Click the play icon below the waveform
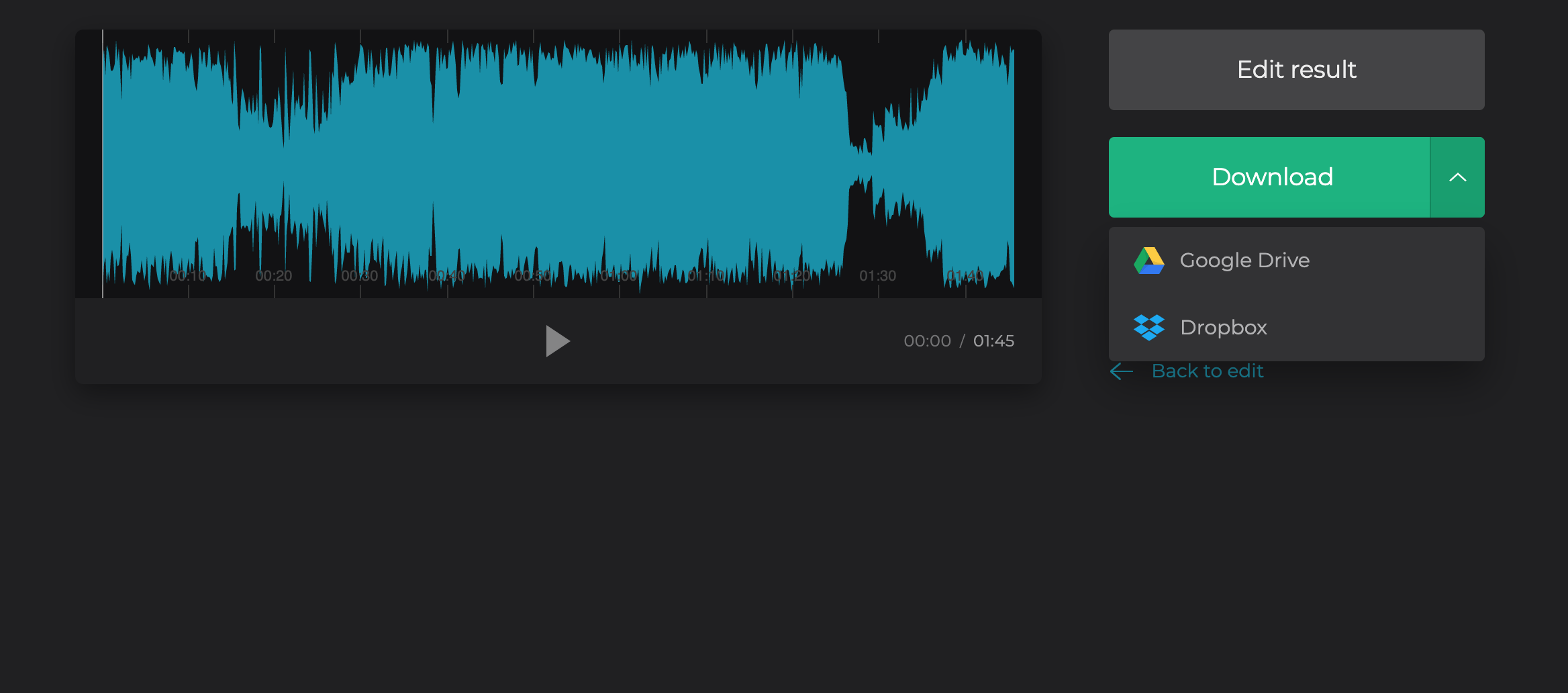The image size is (1568, 693). coord(558,340)
